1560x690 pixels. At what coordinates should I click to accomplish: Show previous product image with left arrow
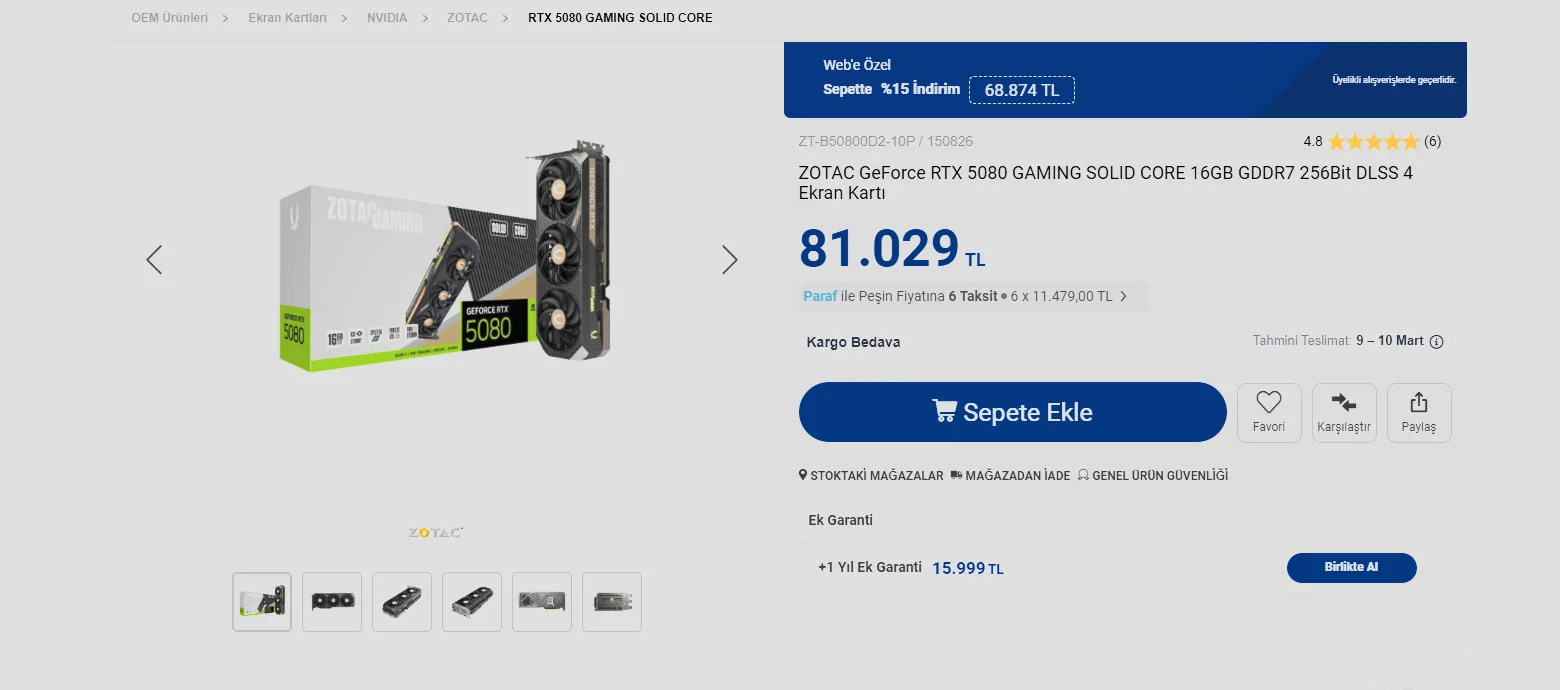(x=154, y=260)
